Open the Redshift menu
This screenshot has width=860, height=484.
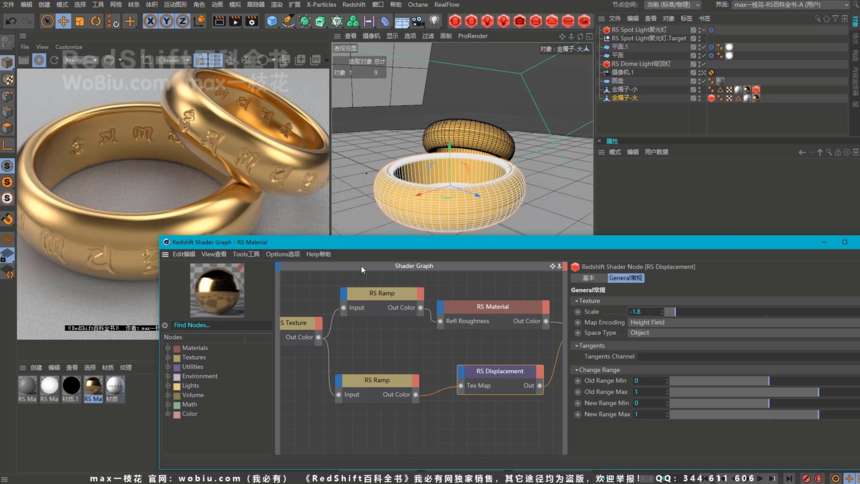[354, 4]
